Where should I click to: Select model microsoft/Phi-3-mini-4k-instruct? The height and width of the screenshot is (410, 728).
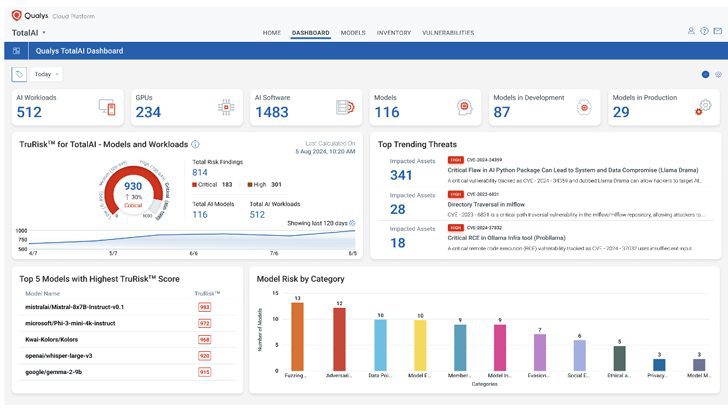click(70, 323)
